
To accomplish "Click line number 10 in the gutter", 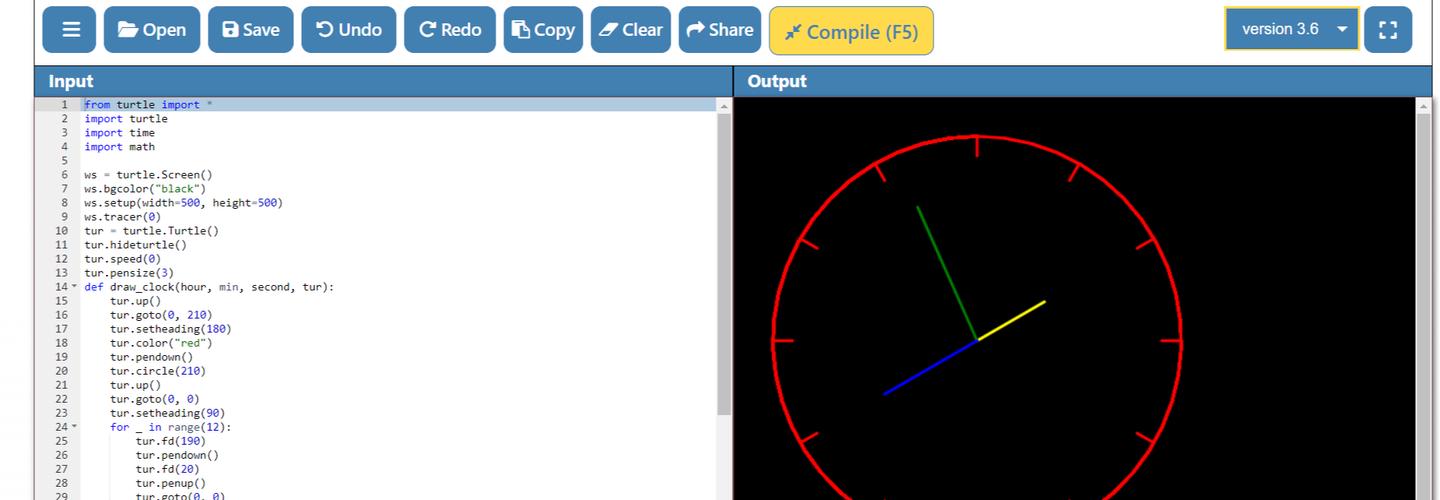I will (62, 231).
